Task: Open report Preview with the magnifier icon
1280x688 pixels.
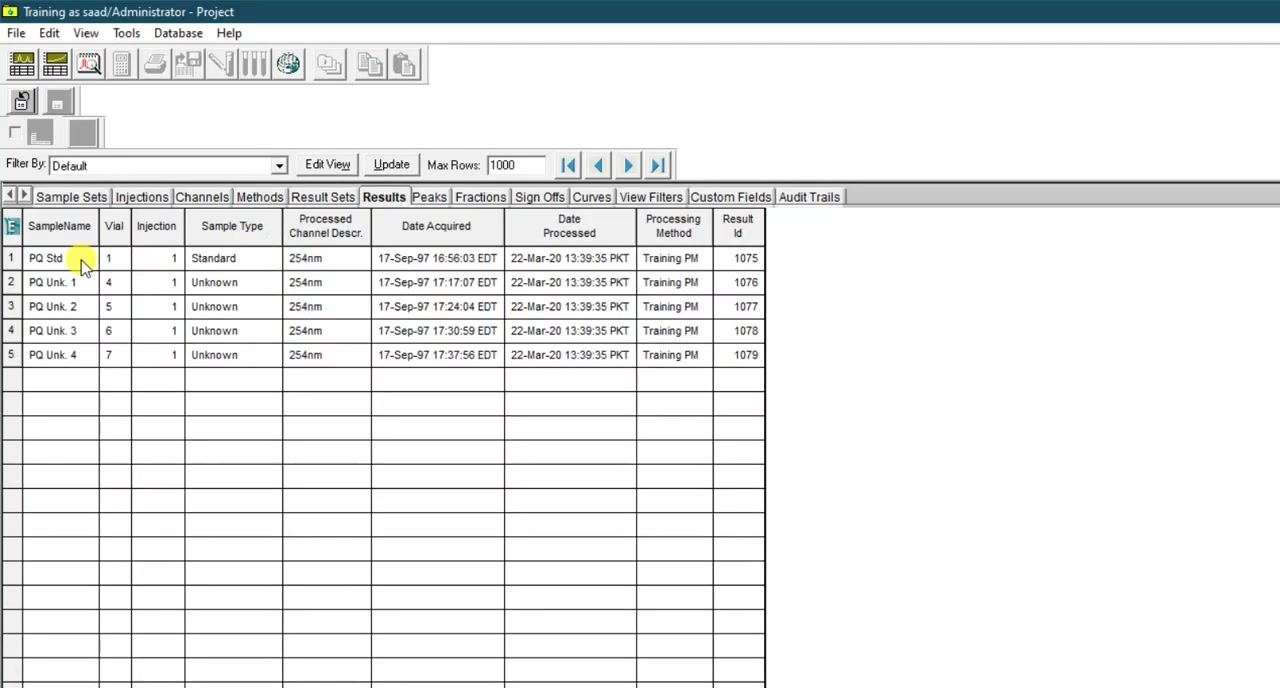Action: tap(89, 65)
